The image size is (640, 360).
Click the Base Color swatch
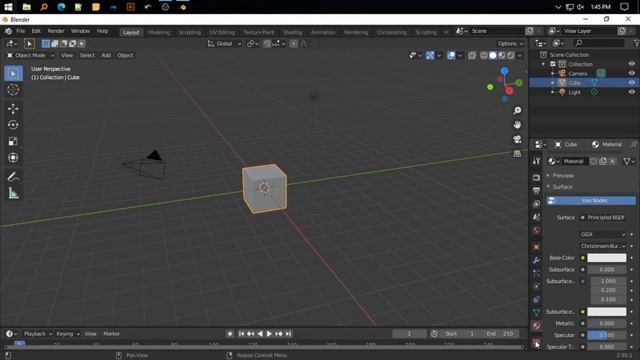[607, 258]
